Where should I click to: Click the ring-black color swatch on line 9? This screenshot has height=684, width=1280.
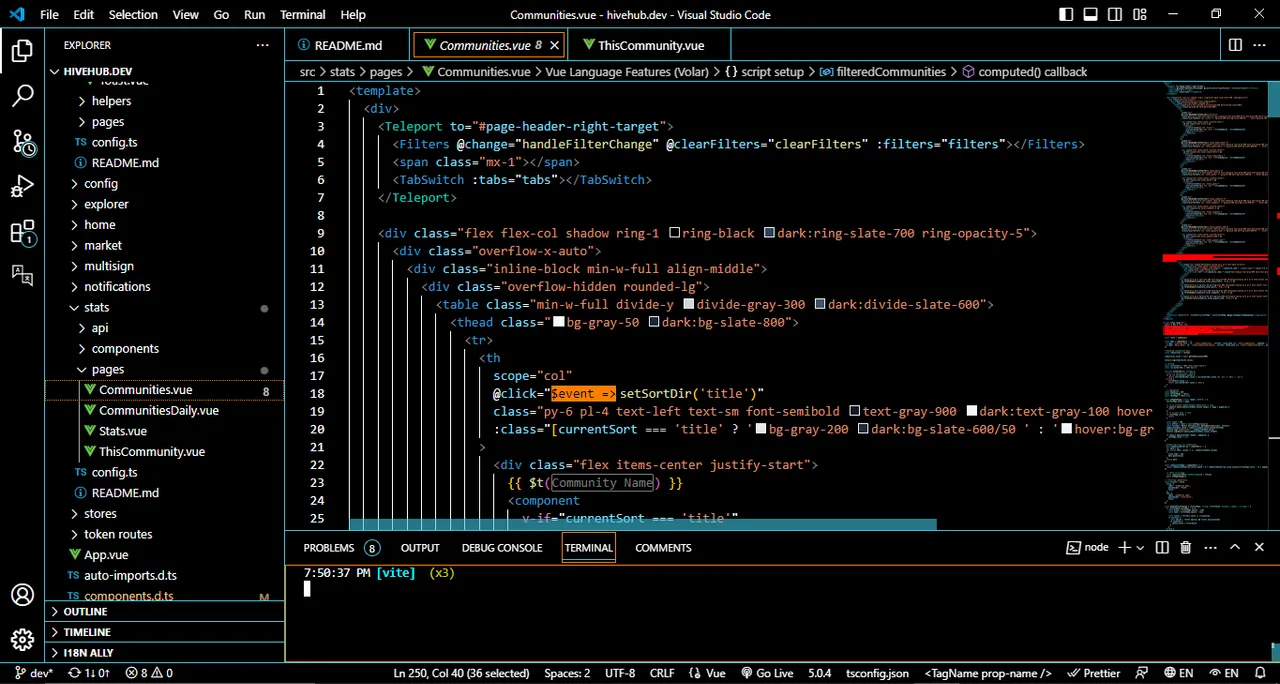click(674, 233)
